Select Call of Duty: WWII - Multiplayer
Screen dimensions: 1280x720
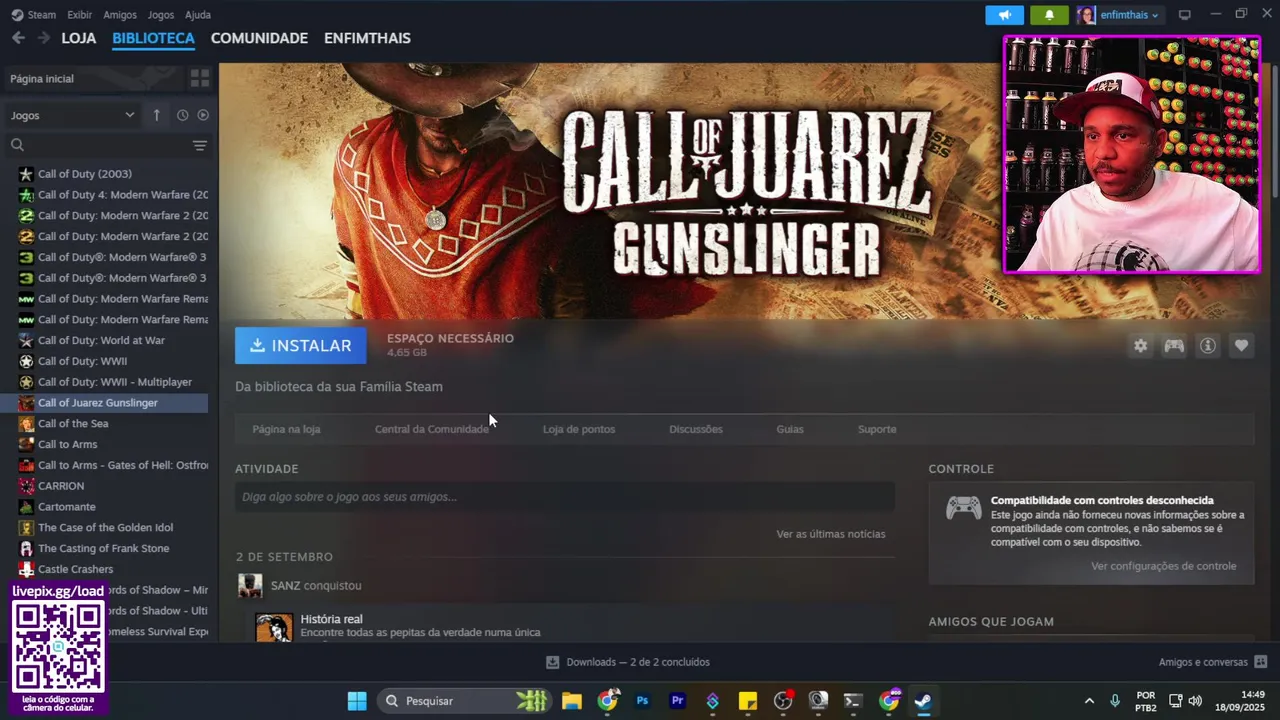[x=105, y=382]
